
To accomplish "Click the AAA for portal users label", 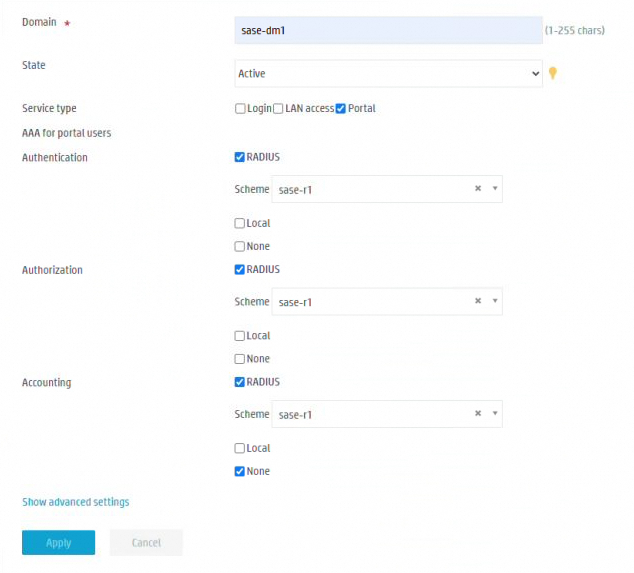I will pos(67,133).
